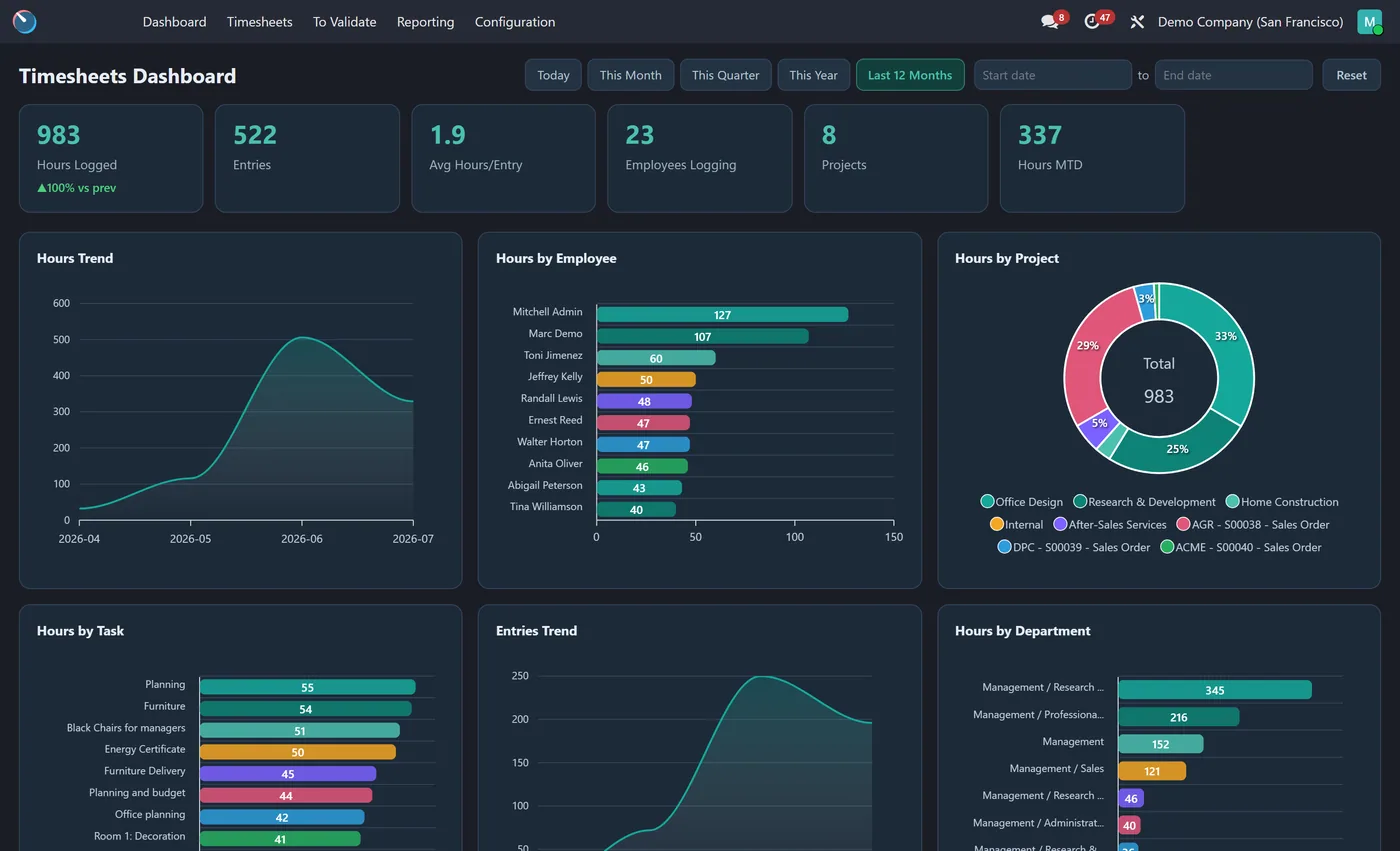Open the activities clock icon

(x=1092, y=22)
